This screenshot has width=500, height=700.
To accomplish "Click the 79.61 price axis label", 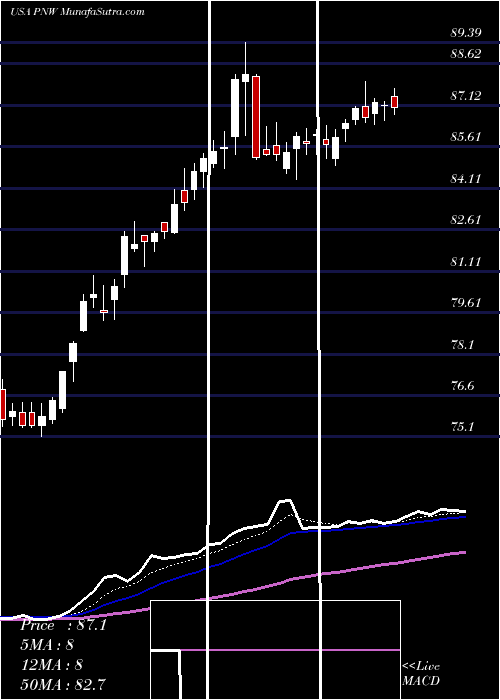I will [x=466, y=303].
